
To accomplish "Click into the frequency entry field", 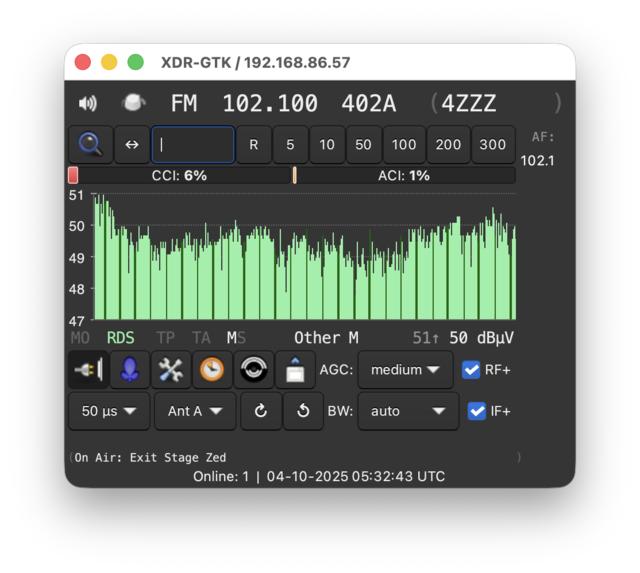I will 193,144.
